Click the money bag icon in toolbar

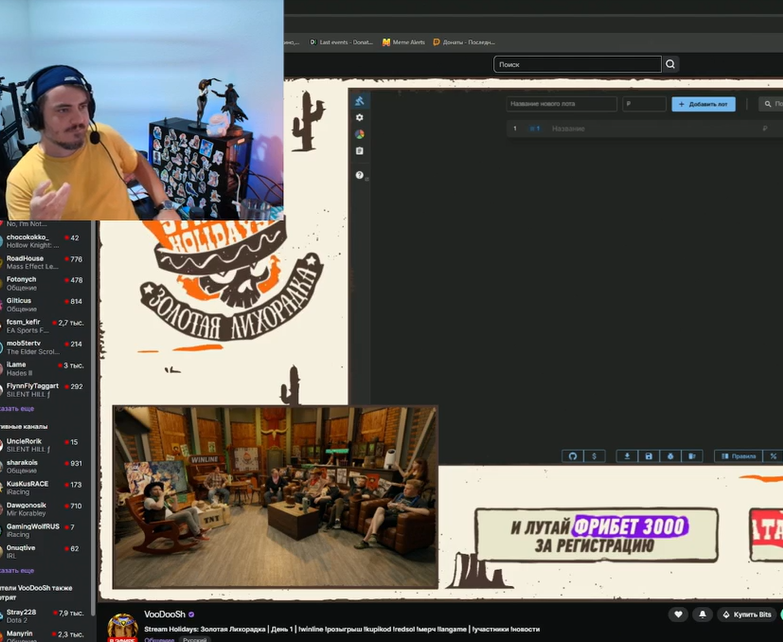670,456
